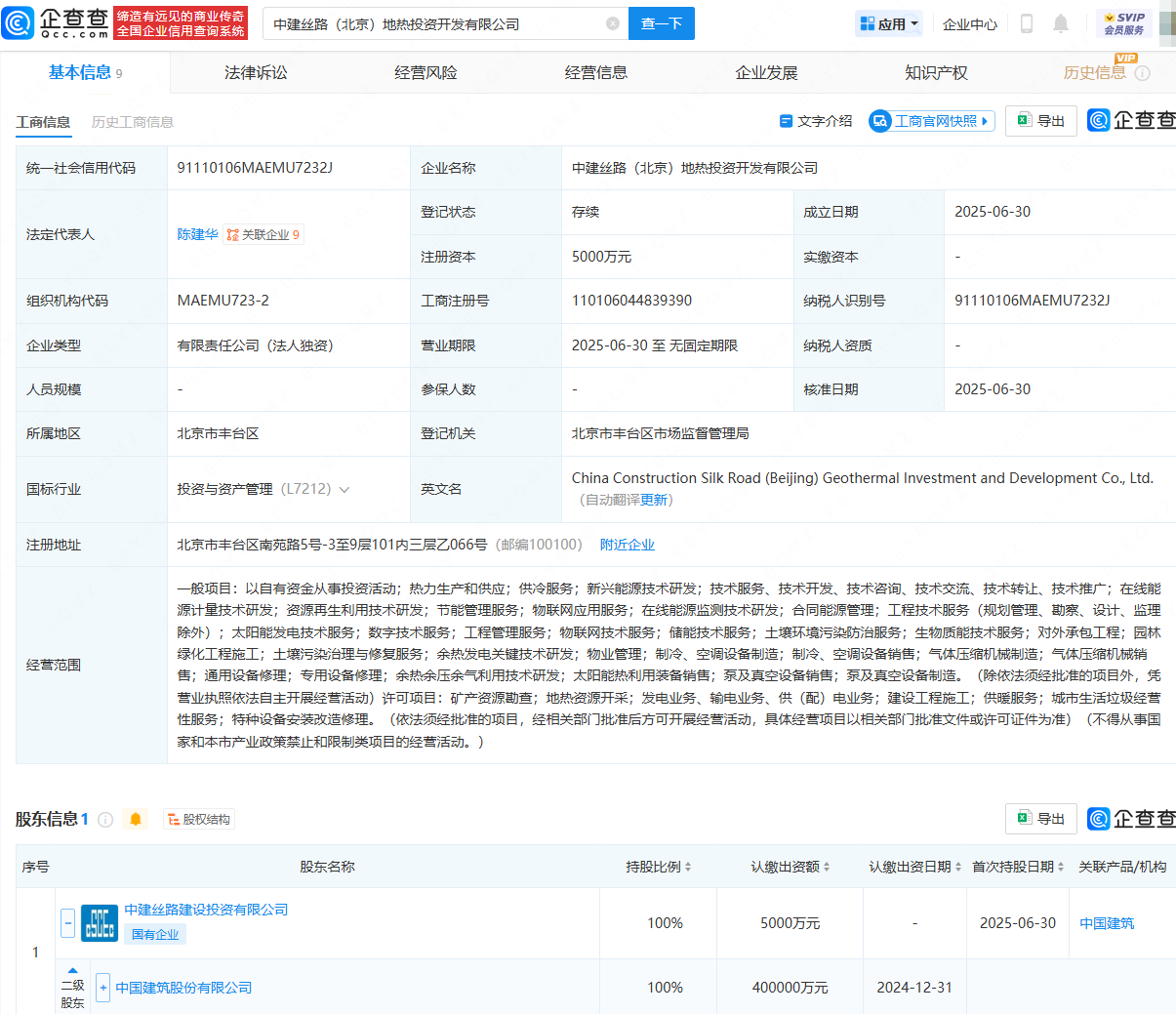Click credit code 91110106MAEMU7232J value

(255, 168)
